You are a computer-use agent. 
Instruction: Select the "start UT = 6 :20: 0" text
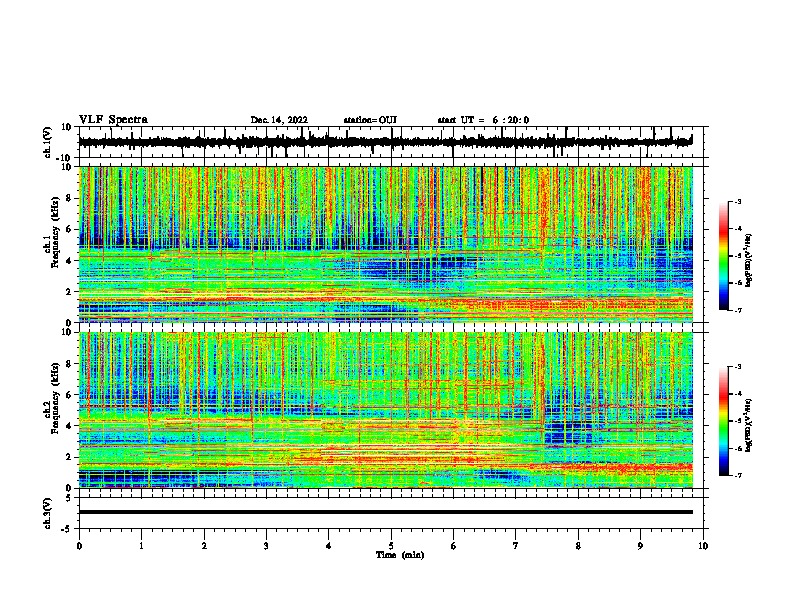pos(483,120)
